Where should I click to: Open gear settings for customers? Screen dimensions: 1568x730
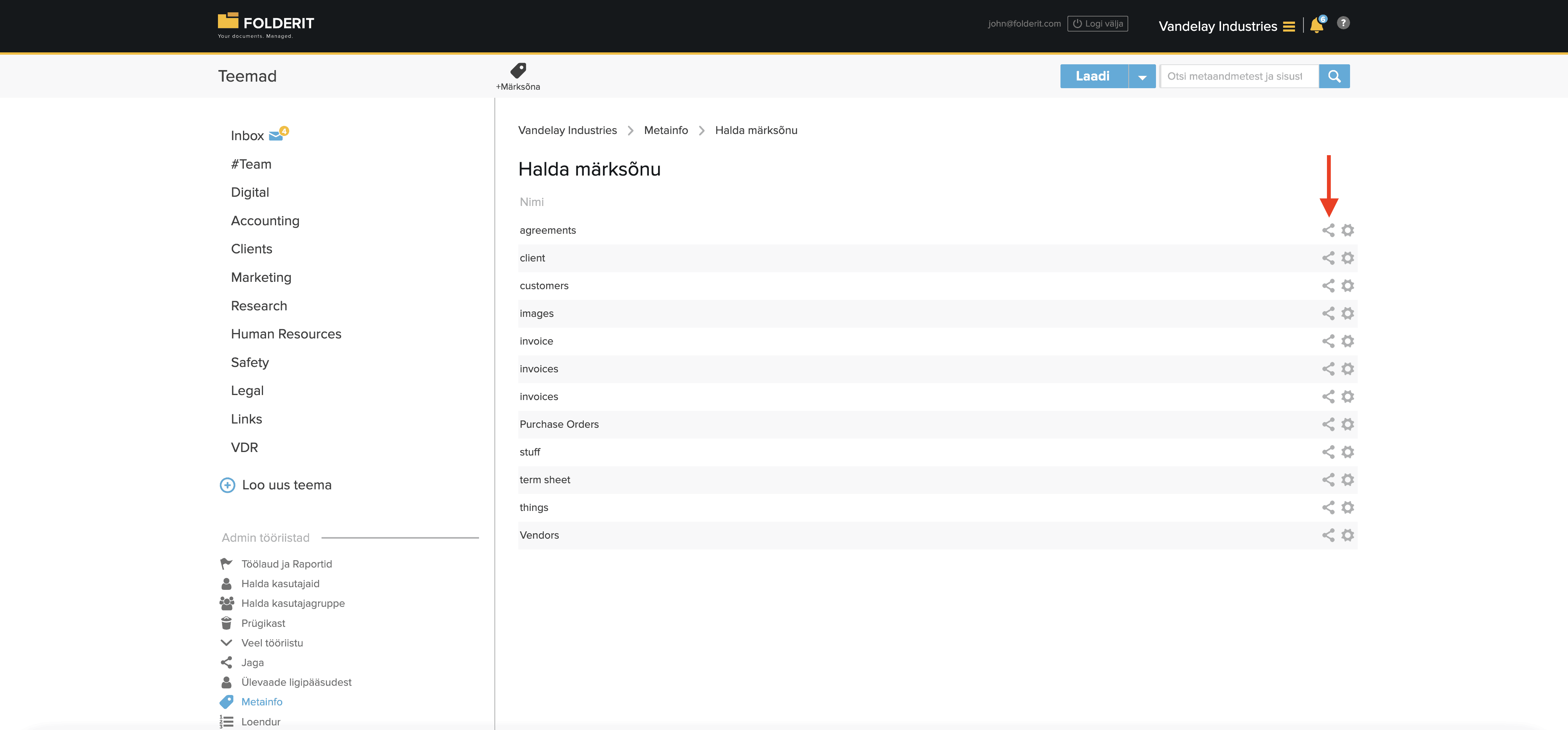[x=1348, y=286]
